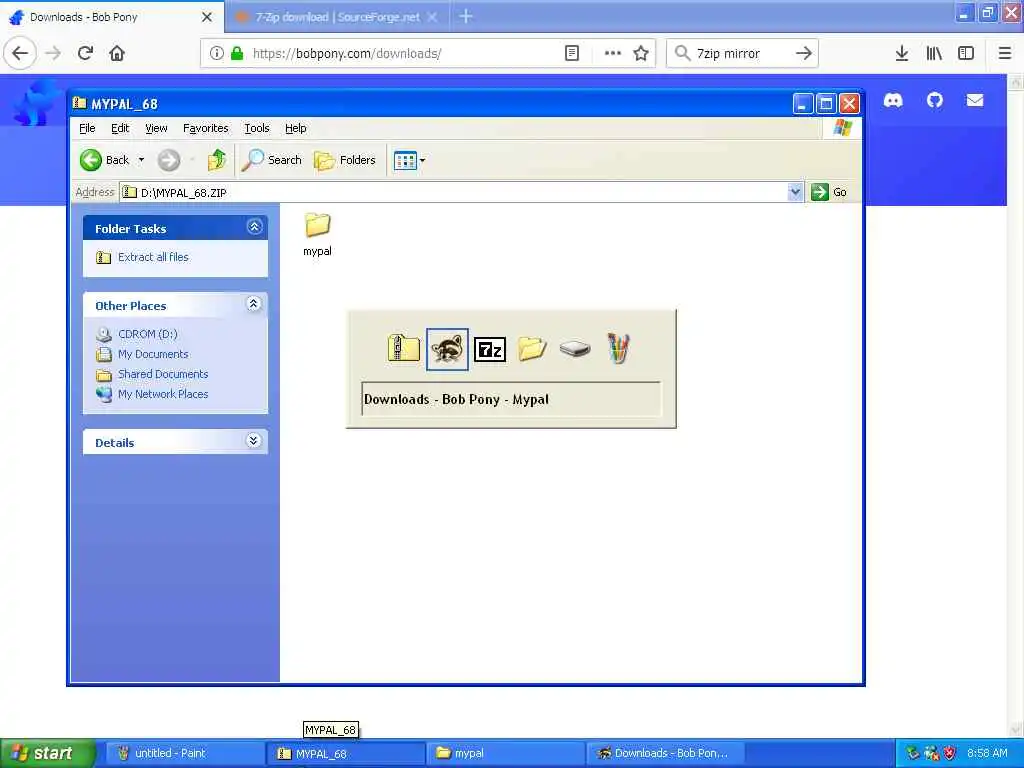Open the Discord link on Bob Pony page
This screenshot has height=768, width=1024.
point(893,100)
